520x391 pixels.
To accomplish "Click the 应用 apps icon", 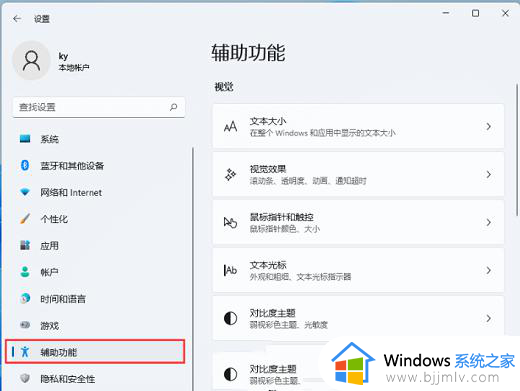I will 25,245.
